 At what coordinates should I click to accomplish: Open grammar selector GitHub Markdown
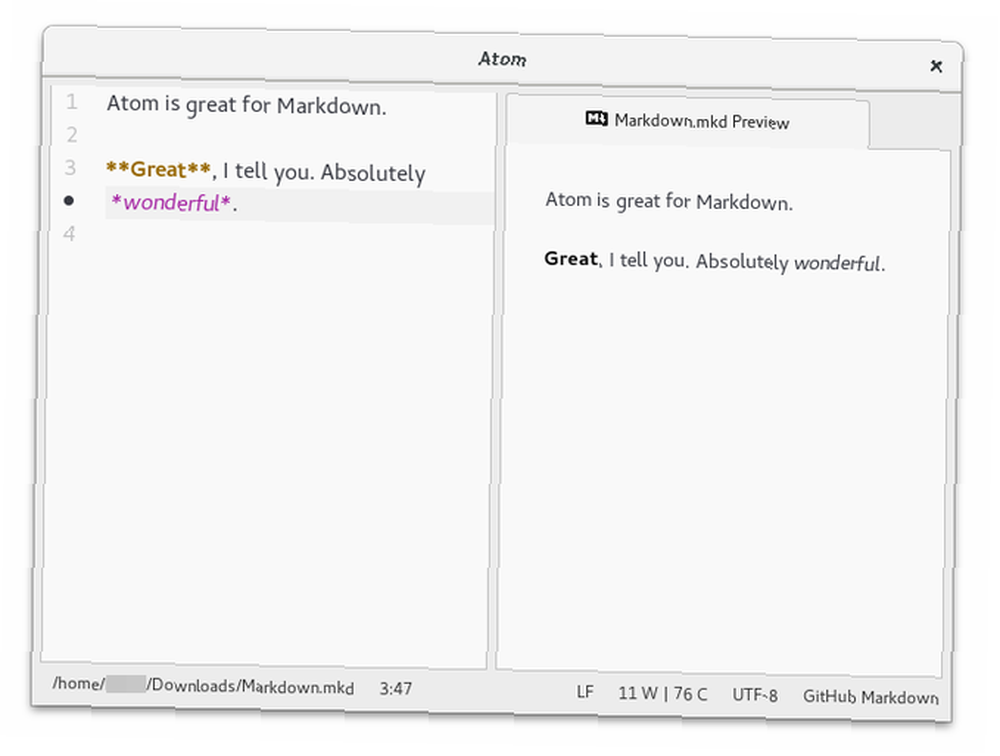coord(871,697)
